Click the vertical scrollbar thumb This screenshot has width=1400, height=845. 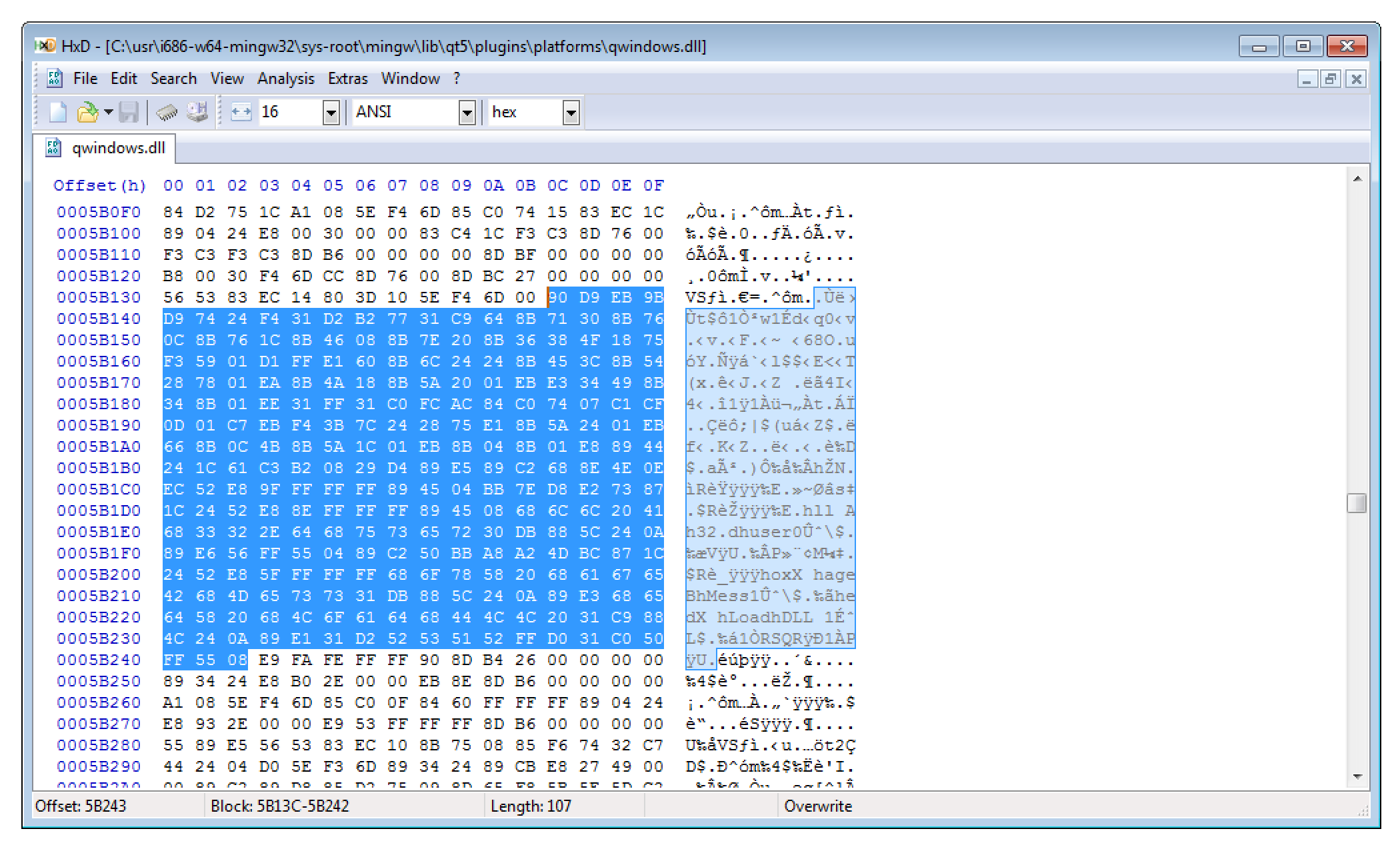(1357, 503)
